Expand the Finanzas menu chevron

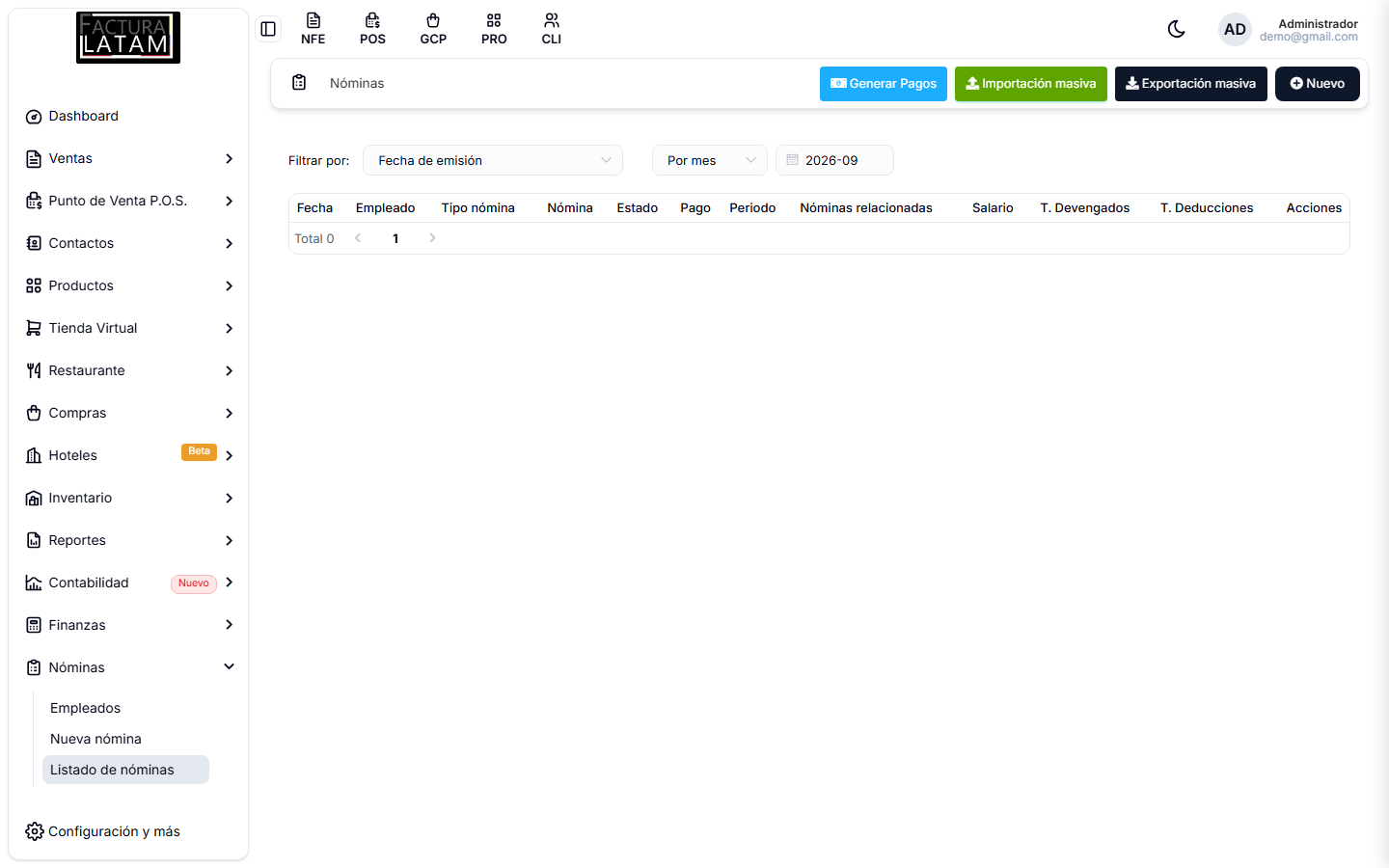pos(229,625)
